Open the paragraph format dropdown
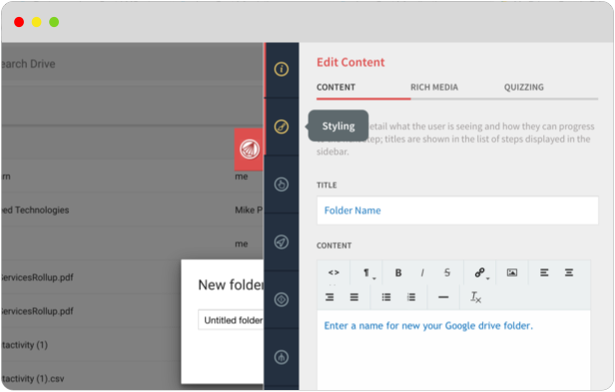This screenshot has width=615, height=392. pyautogui.click(x=367, y=273)
